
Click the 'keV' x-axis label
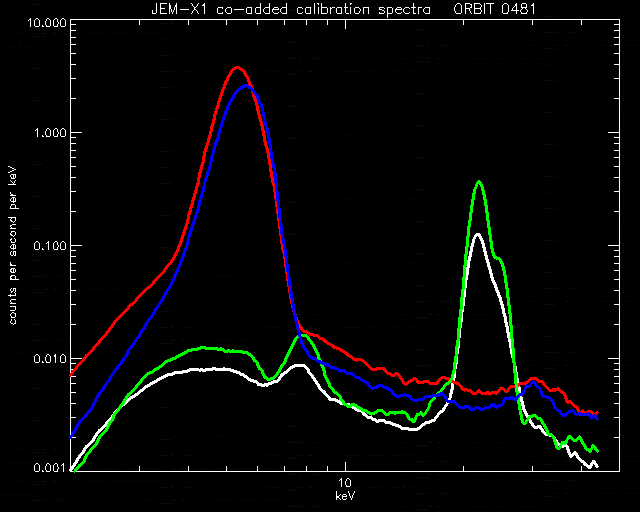coord(345,496)
